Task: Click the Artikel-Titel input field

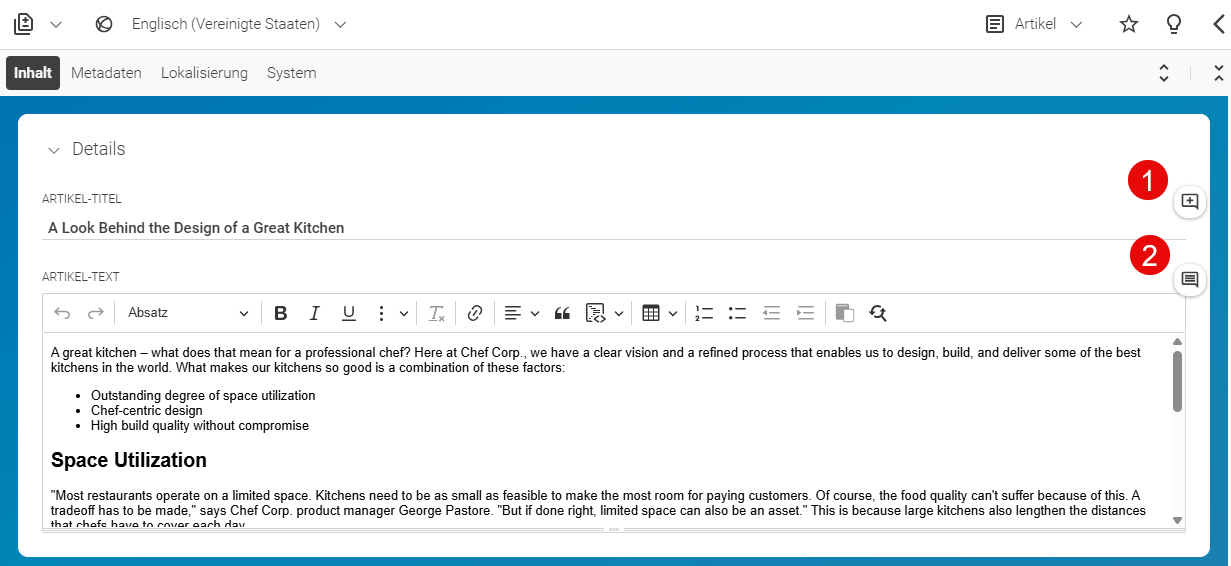Action: pyautogui.click(x=614, y=228)
